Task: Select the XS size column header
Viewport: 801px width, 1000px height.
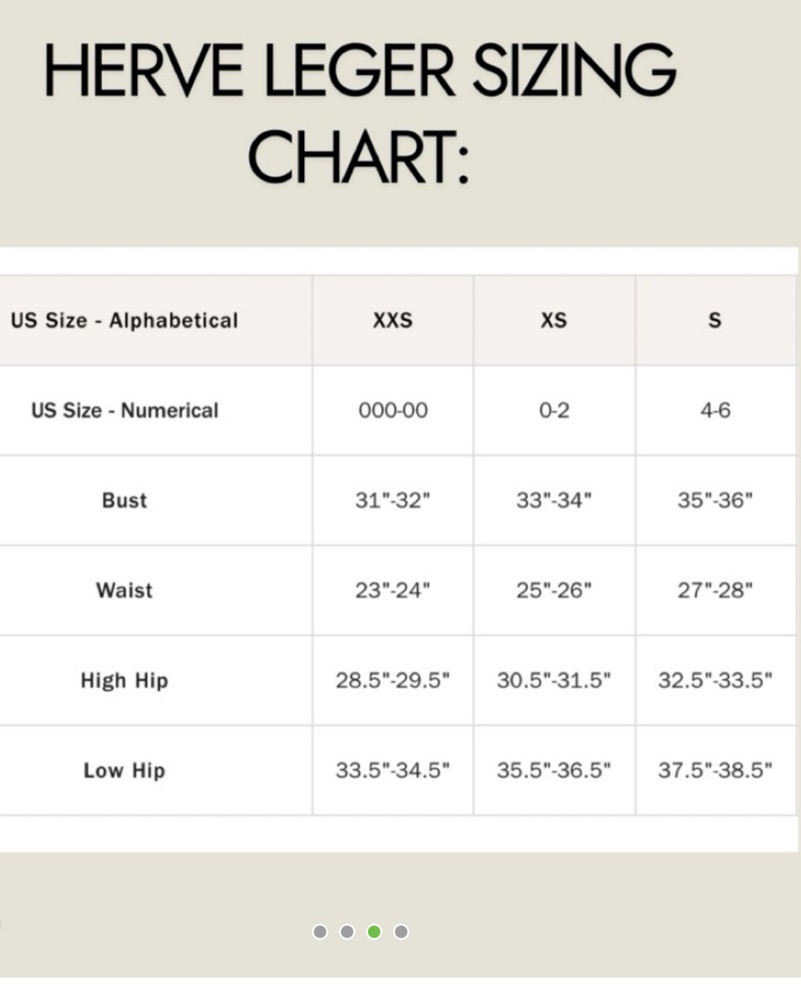Action: (554, 321)
